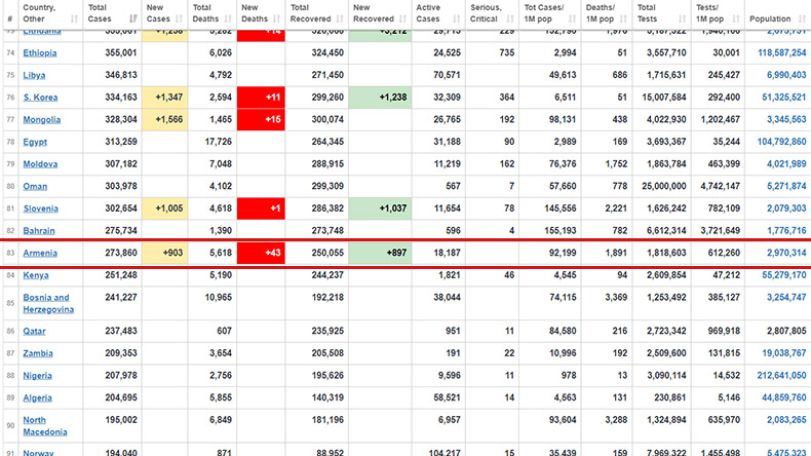
Task: Select Ethiopia serious critical 735
Action: [x=507, y=53]
